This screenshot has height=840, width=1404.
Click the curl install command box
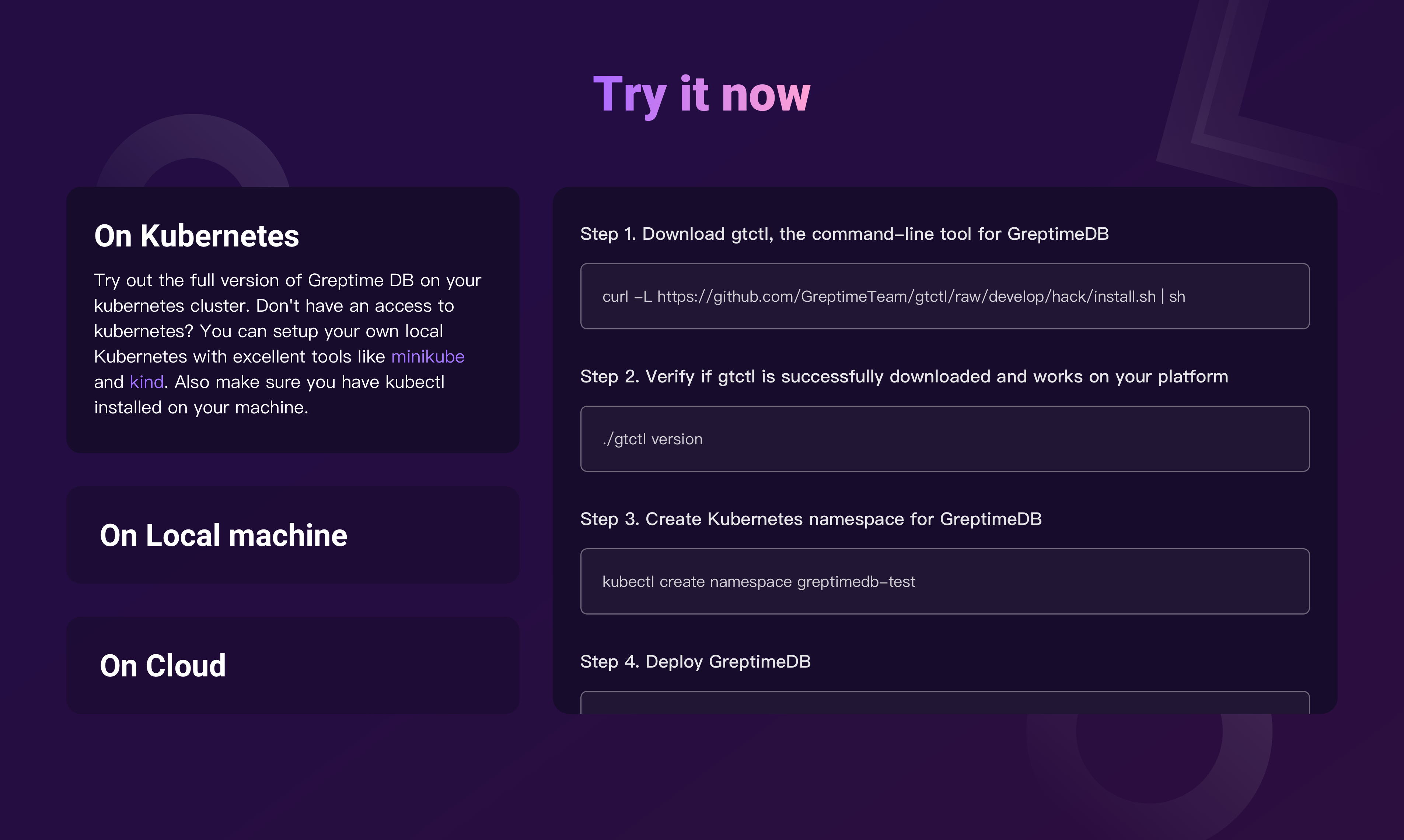click(945, 296)
